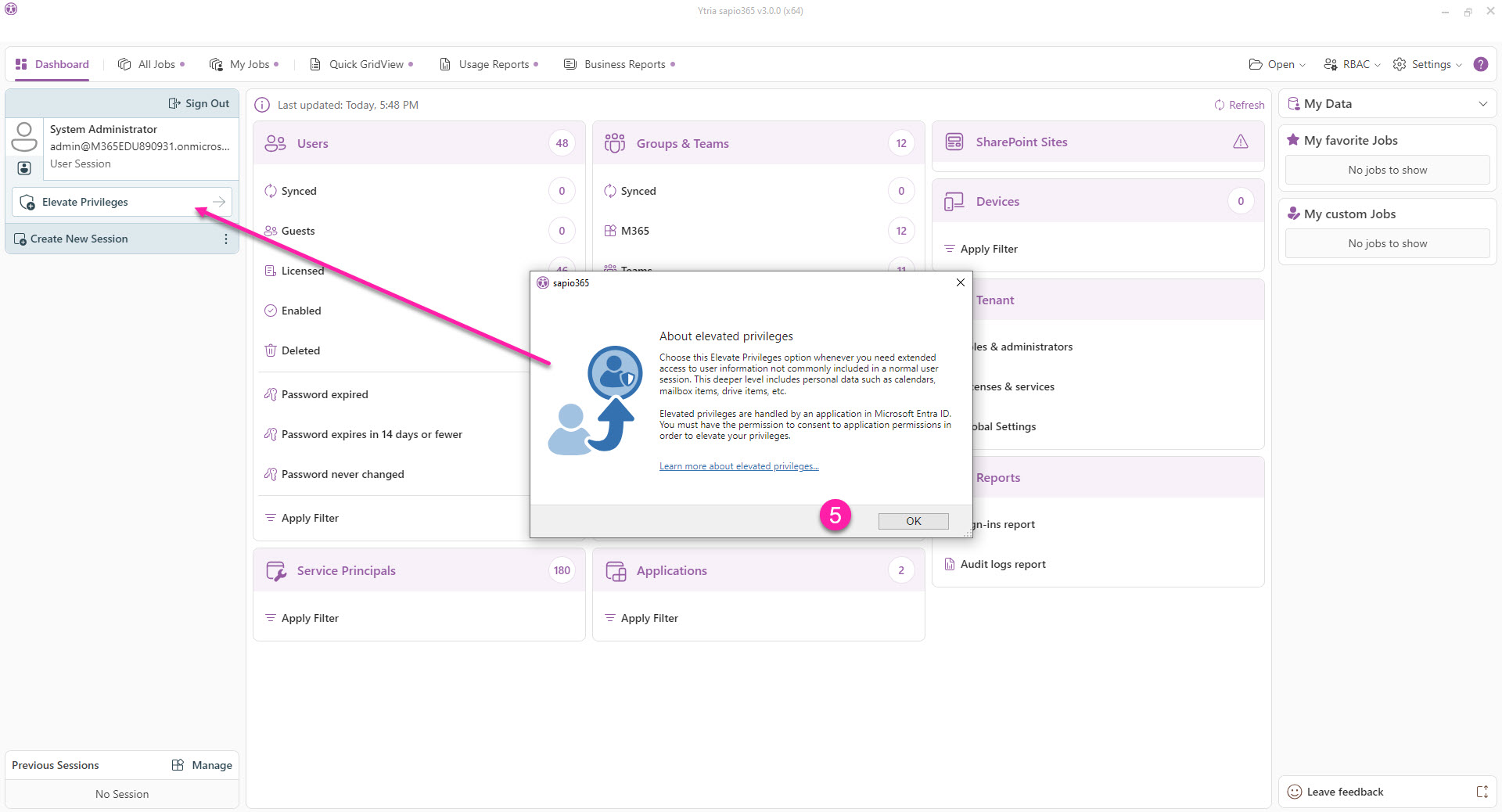The height and width of the screenshot is (812, 1502).
Task: Click the Sign Out button
Action: tap(199, 103)
